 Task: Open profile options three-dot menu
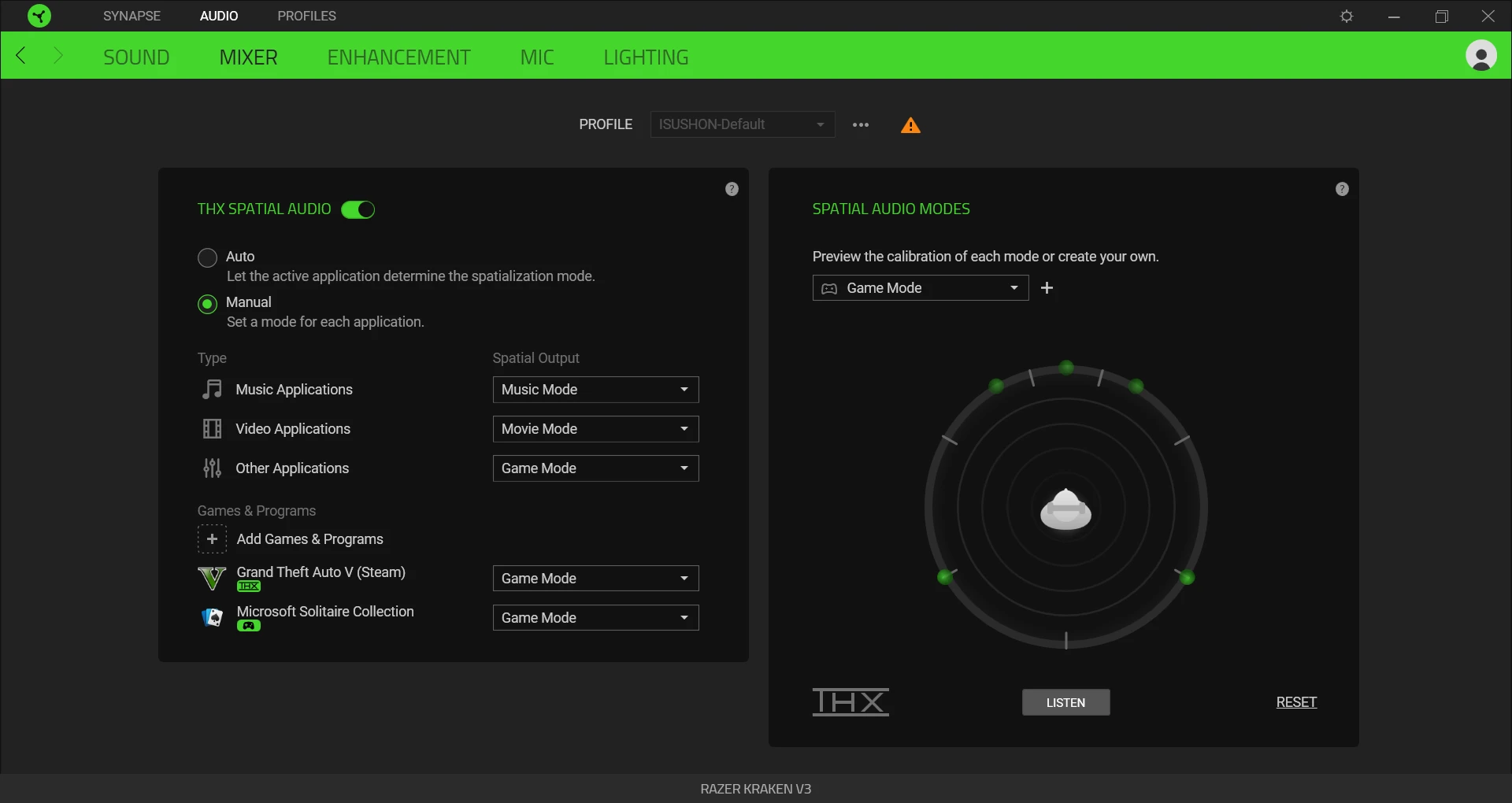click(x=861, y=124)
